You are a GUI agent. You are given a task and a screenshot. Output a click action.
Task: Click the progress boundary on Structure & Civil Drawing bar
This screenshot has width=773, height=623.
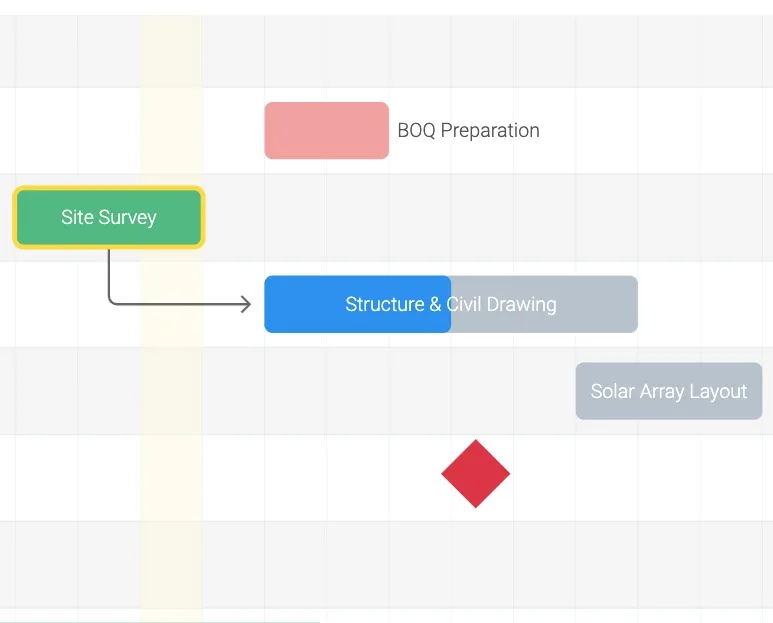[451, 304]
